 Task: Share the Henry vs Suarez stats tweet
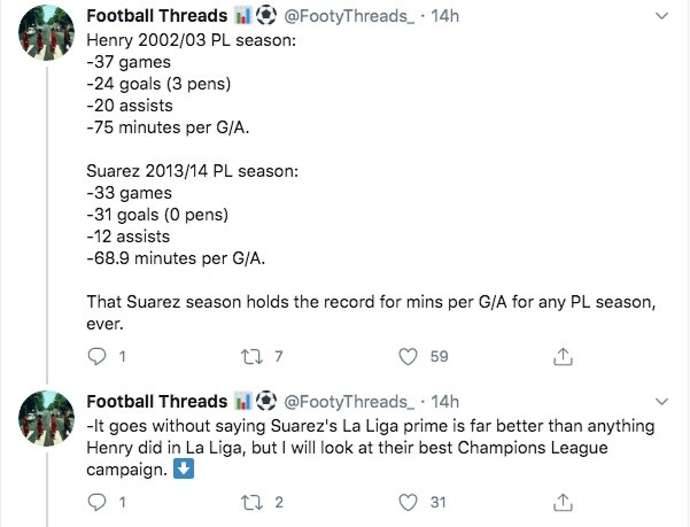click(563, 356)
